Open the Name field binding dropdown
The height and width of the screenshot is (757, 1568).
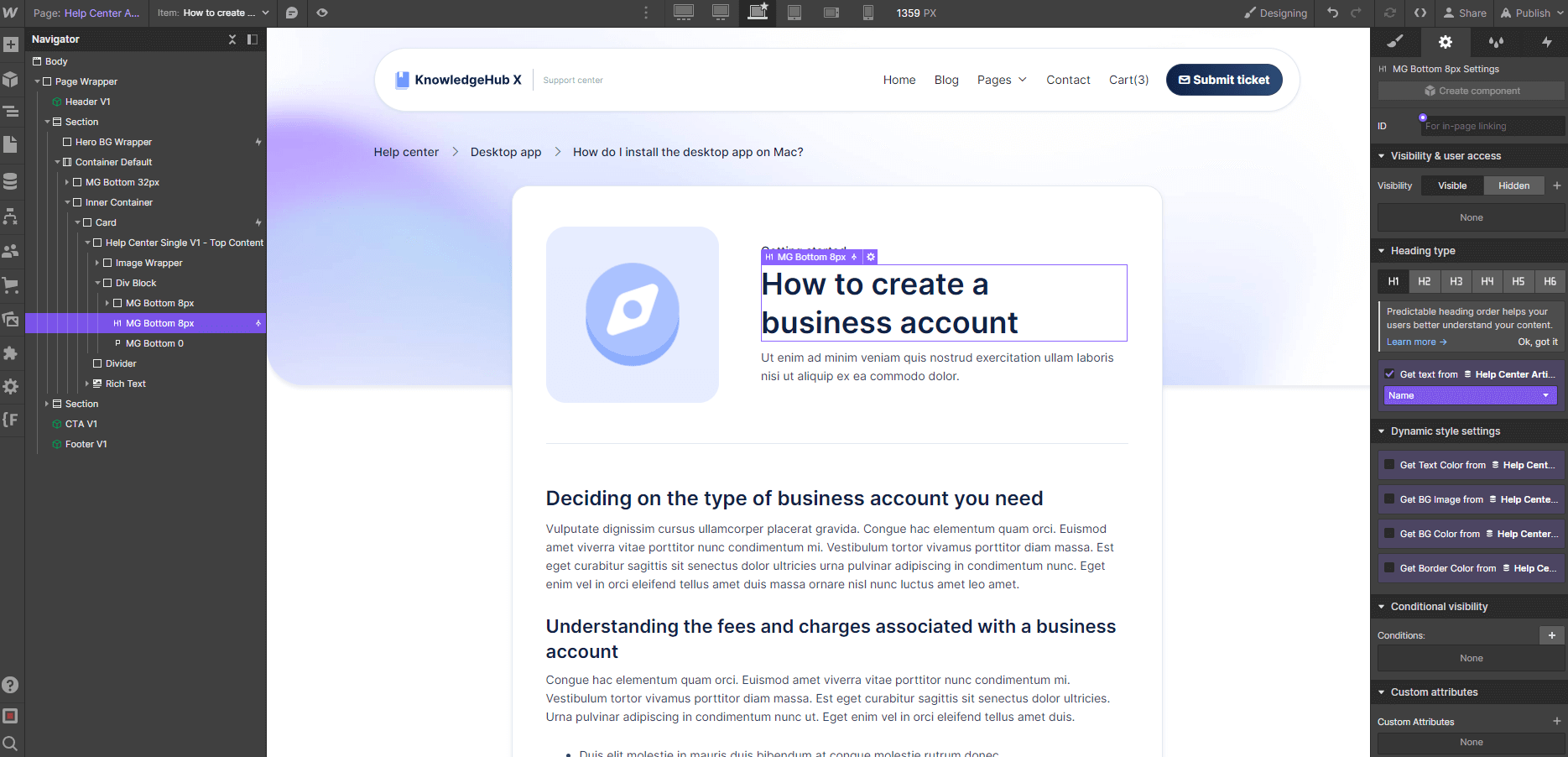[x=1469, y=394]
